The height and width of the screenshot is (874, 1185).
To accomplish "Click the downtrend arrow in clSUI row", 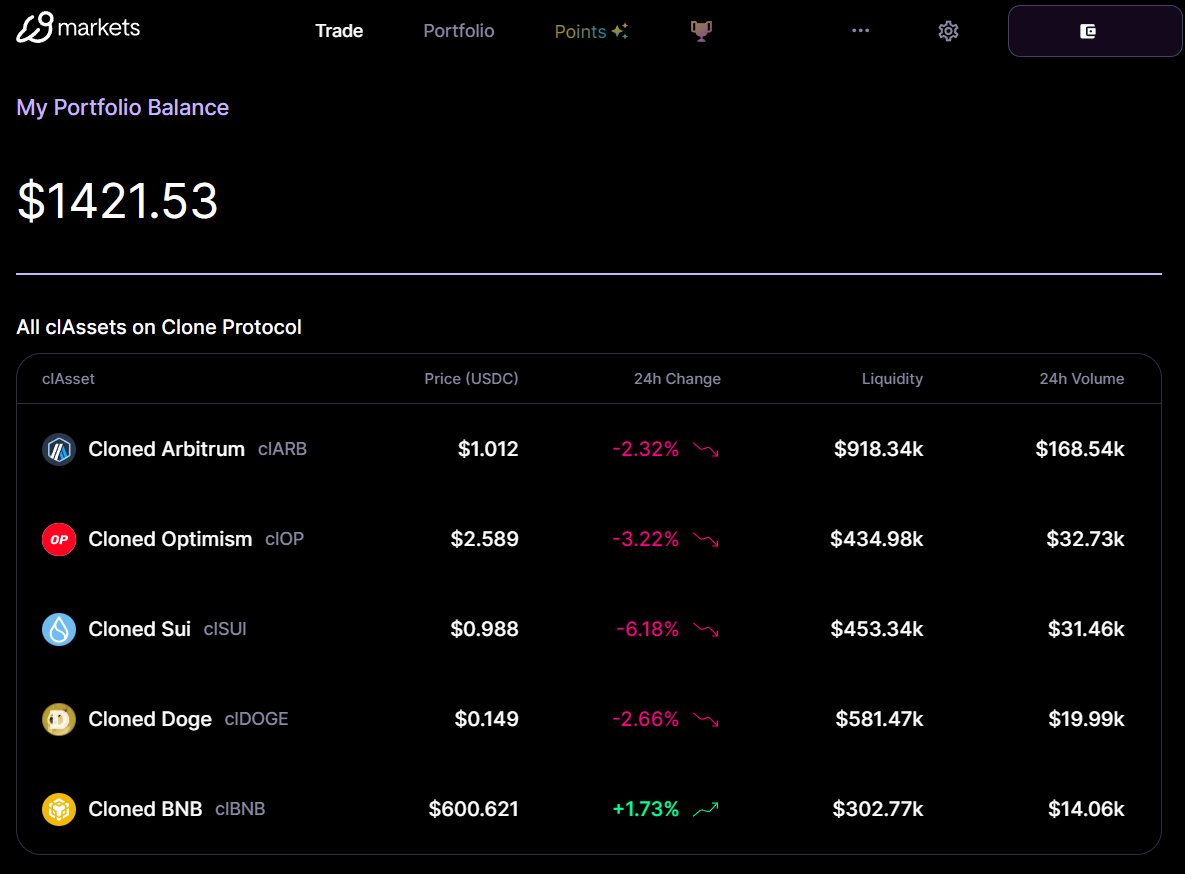I will [x=706, y=630].
